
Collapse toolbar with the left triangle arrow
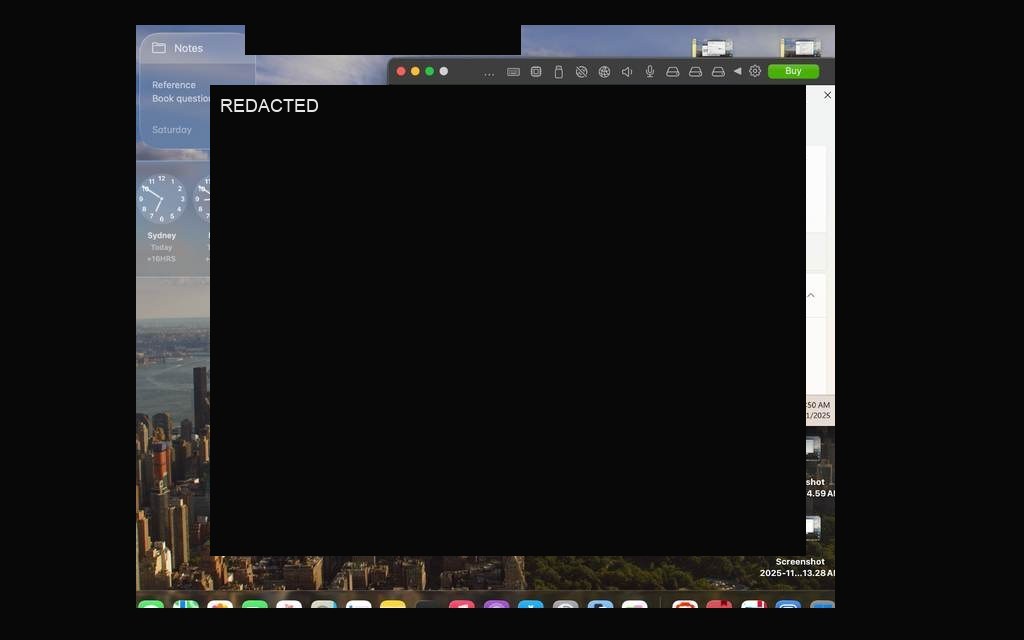[737, 71]
